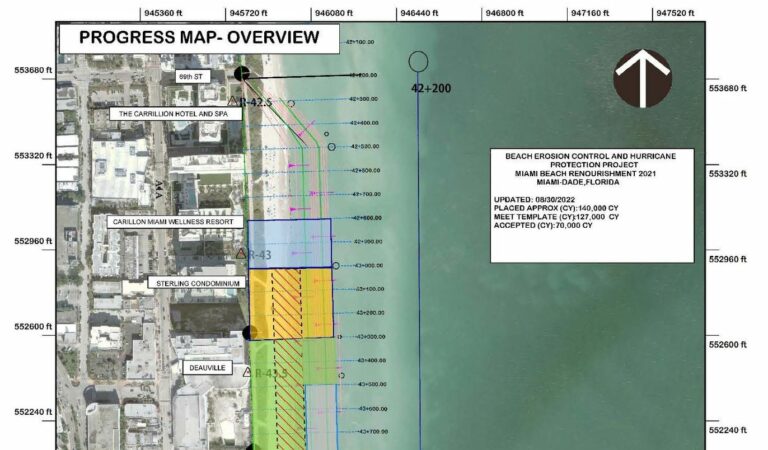This screenshot has height=450, width=768.
Task: Select the 69th ST label
Action: (x=188, y=76)
